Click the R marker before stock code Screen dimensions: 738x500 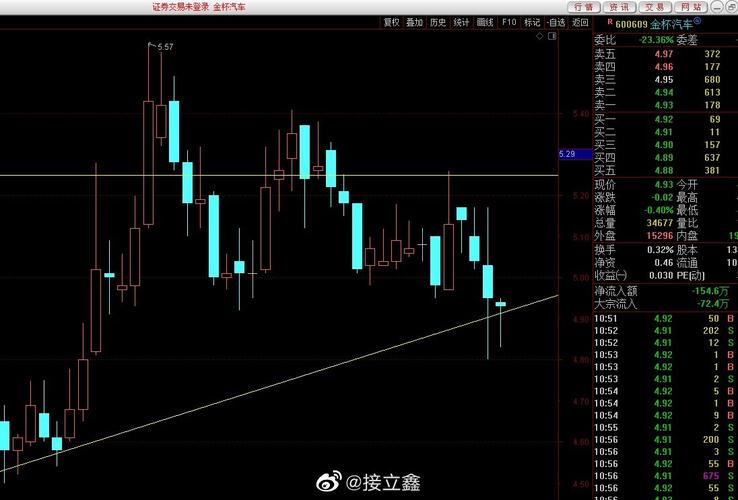click(x=610, y=21)
